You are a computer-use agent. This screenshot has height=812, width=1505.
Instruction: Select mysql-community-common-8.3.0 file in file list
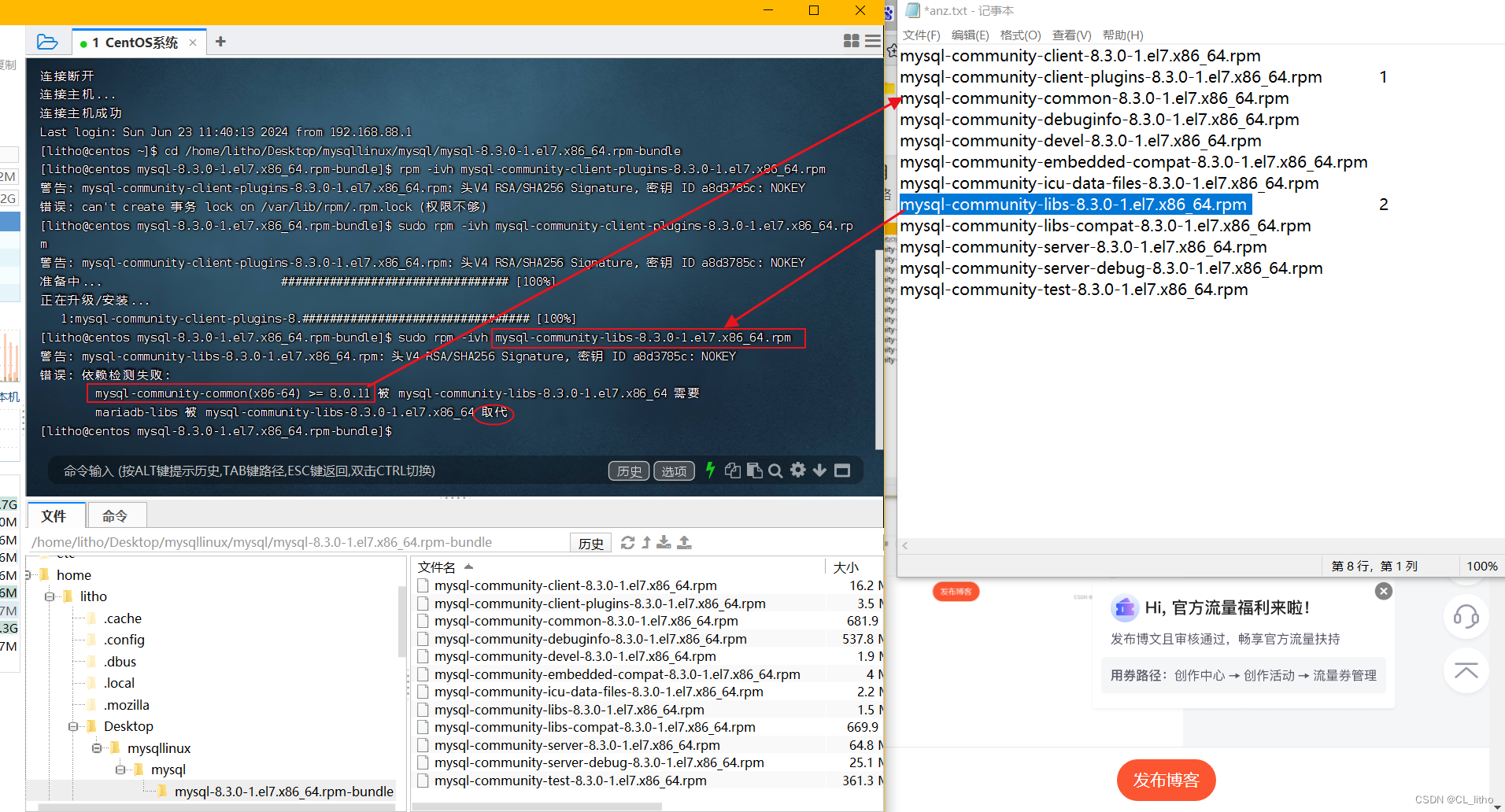(x=586, y=621)
